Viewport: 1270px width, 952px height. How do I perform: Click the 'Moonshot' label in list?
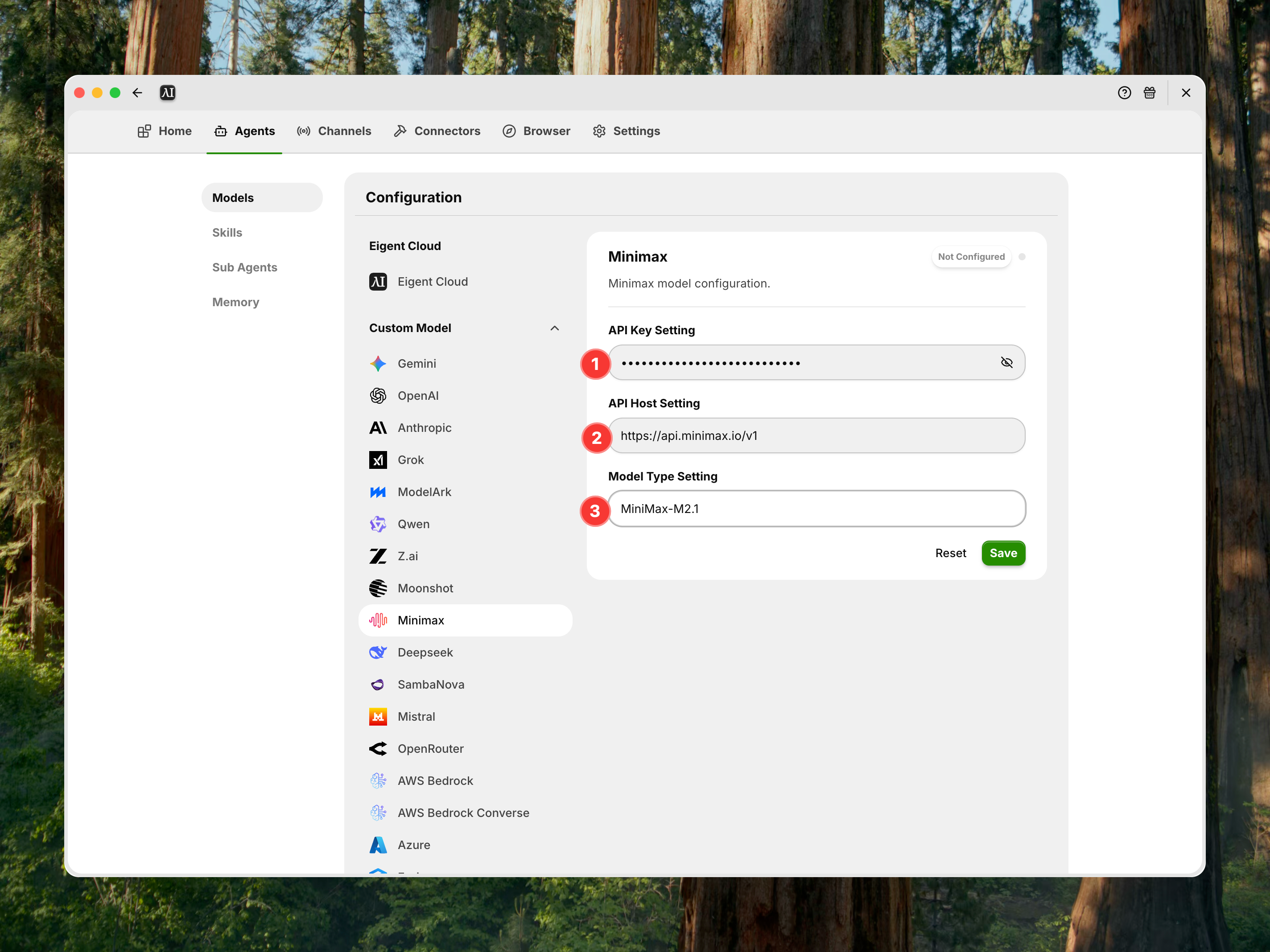click(x=425, y=588)
